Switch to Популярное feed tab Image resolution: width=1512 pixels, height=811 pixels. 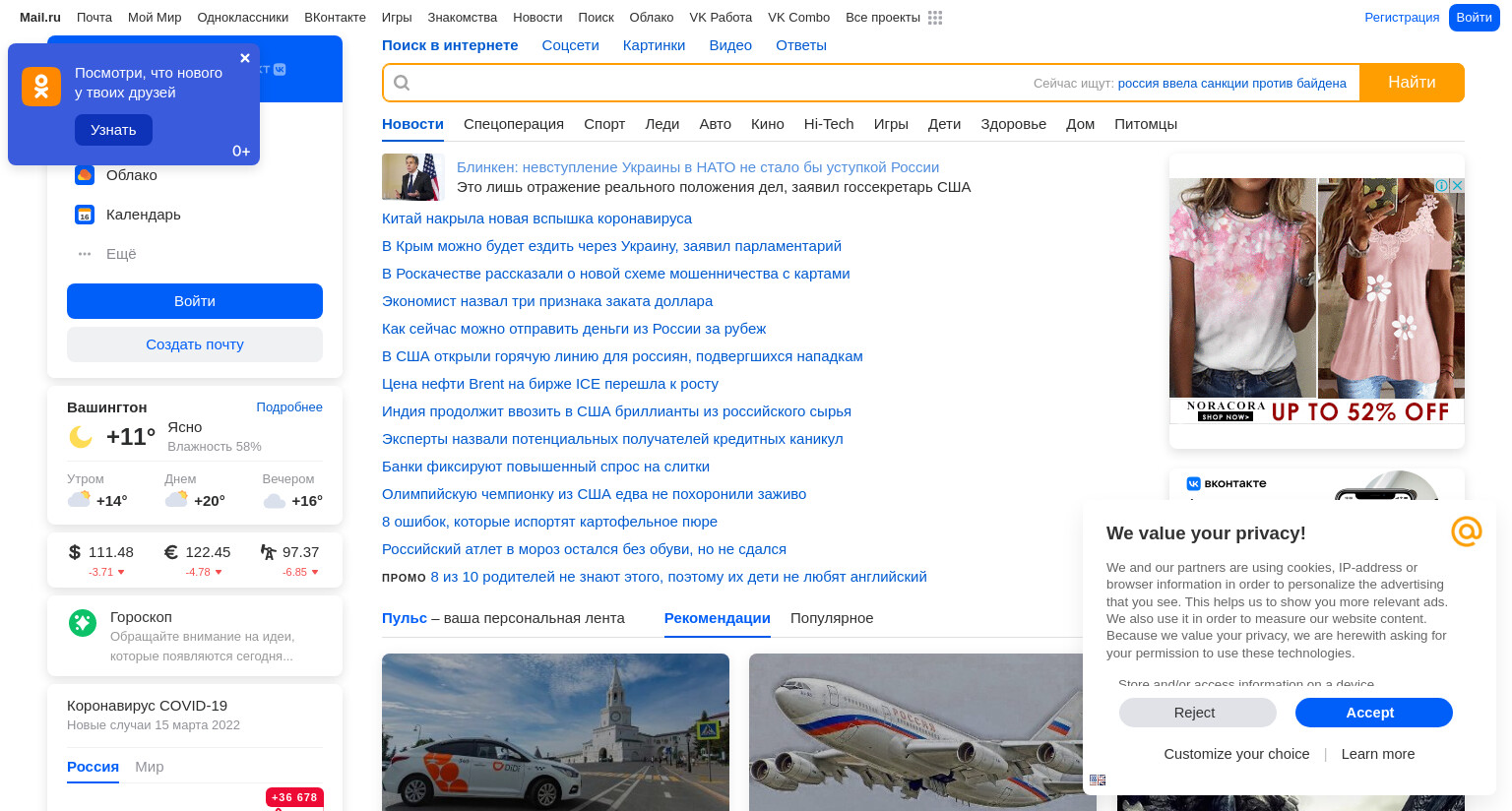pos(832,618)
